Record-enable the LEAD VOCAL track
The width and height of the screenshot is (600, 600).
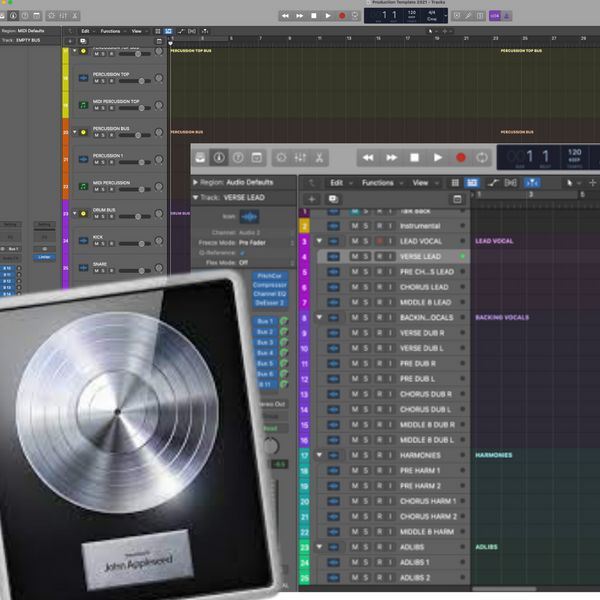378,241
